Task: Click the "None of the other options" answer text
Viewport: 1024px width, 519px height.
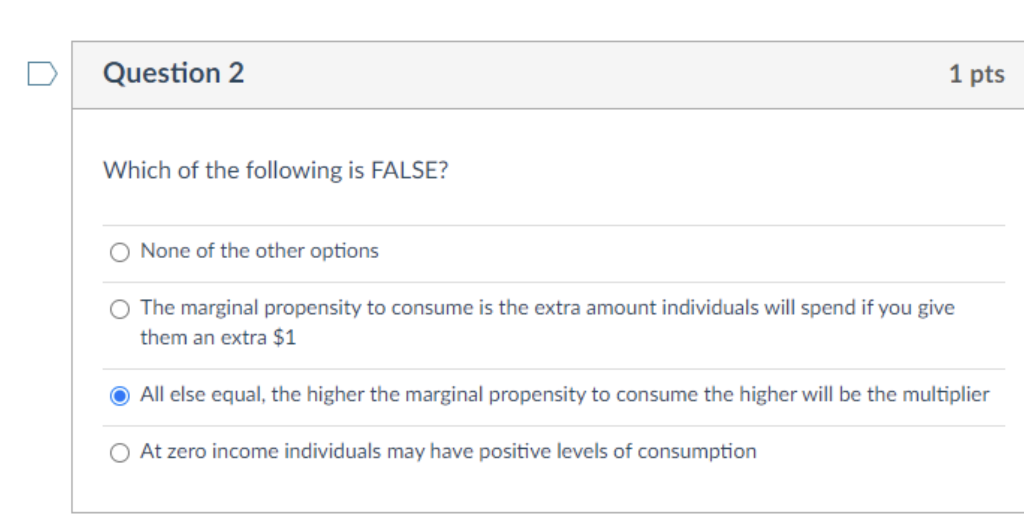Action: 259,251
